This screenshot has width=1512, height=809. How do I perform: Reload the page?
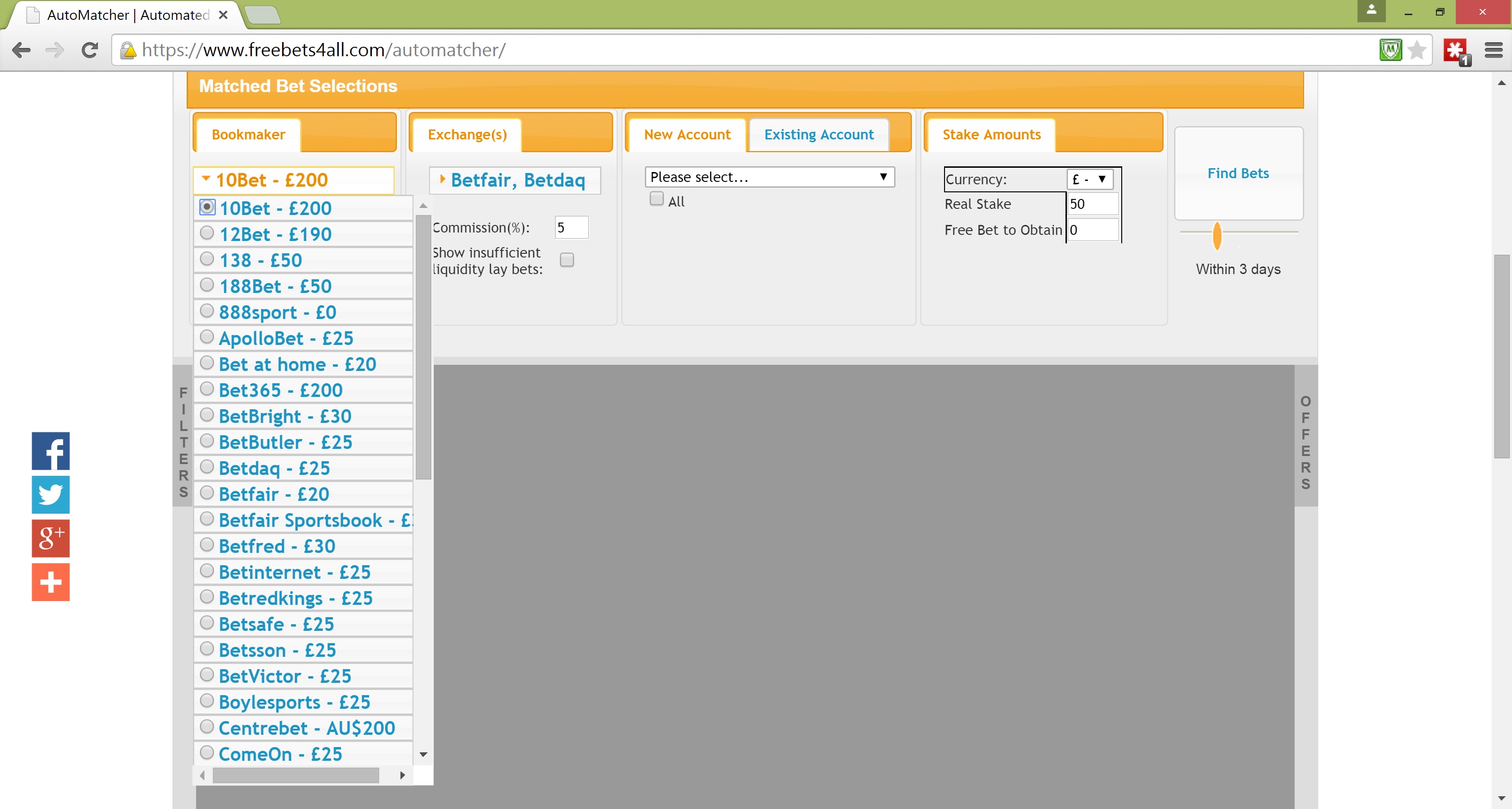pyautogui.click(x=89, y=50)
